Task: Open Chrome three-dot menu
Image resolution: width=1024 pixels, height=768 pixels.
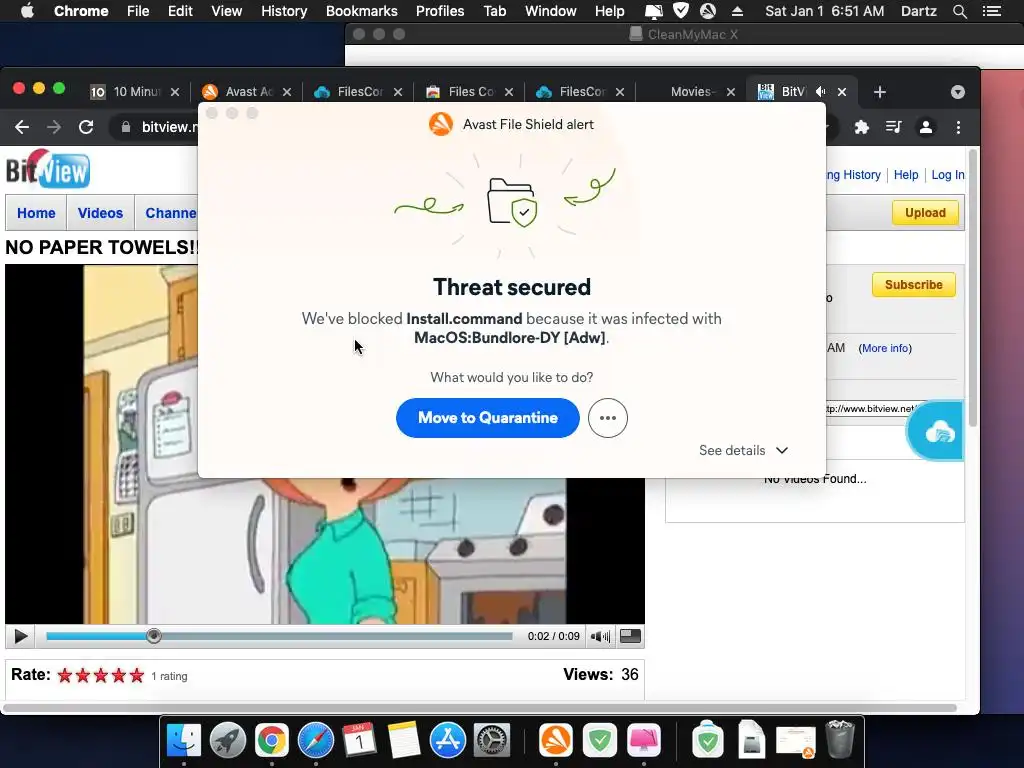Action: (958, 127)
